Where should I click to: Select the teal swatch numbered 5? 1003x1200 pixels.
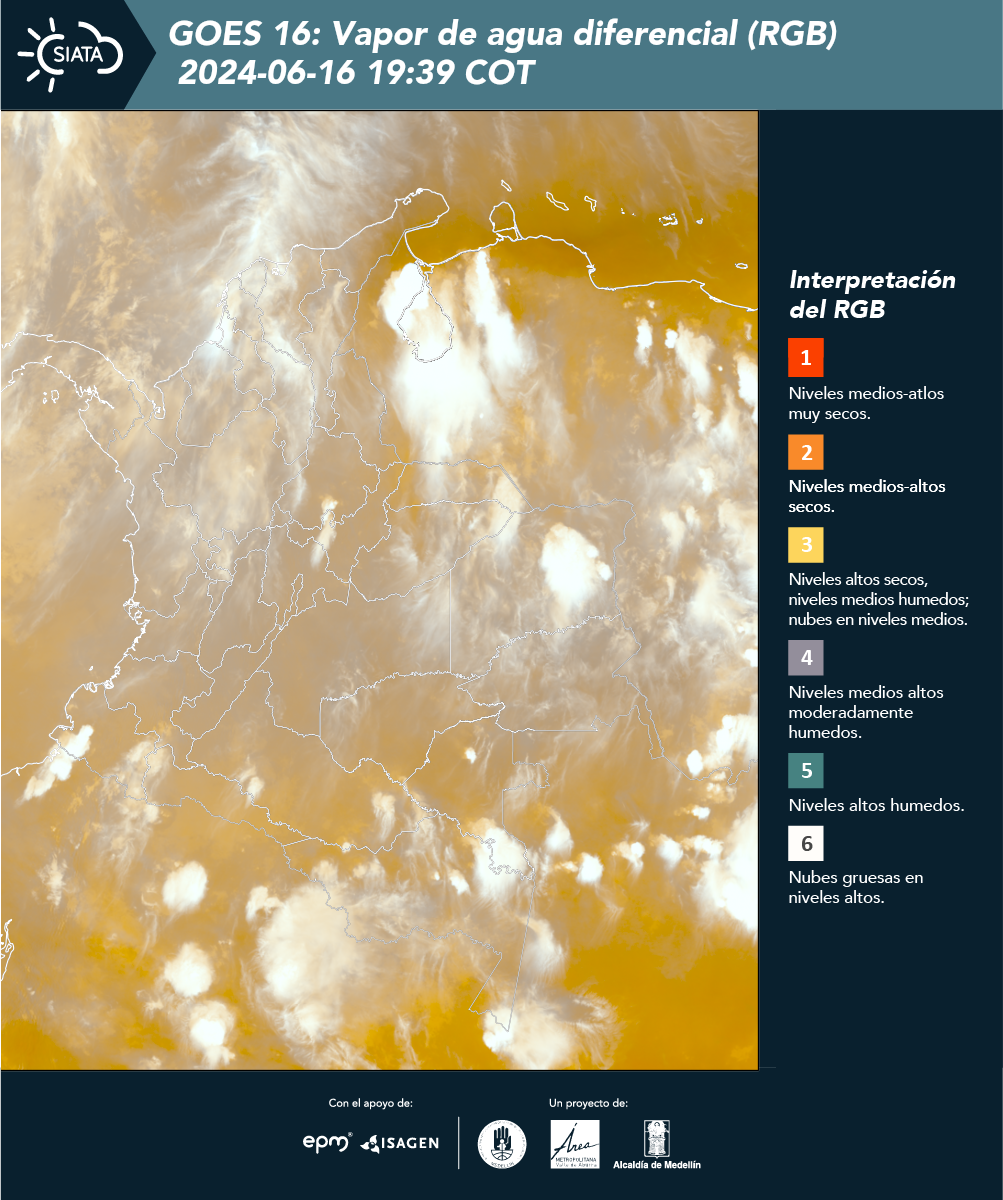806,771
